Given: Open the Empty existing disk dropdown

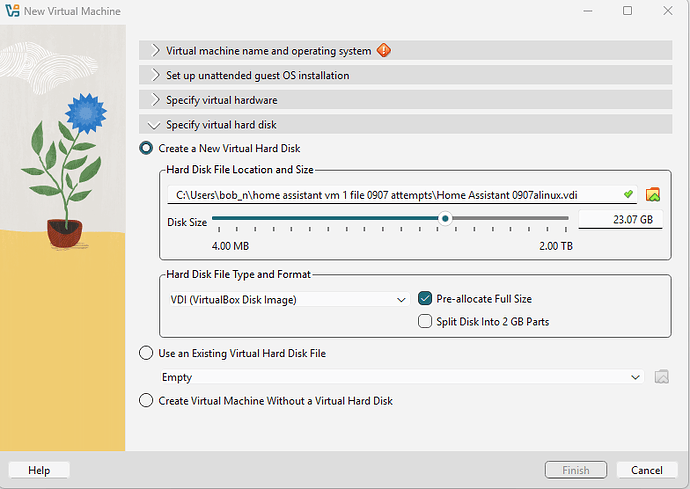Looking at the screenshot, I should [x=401, y=377].
